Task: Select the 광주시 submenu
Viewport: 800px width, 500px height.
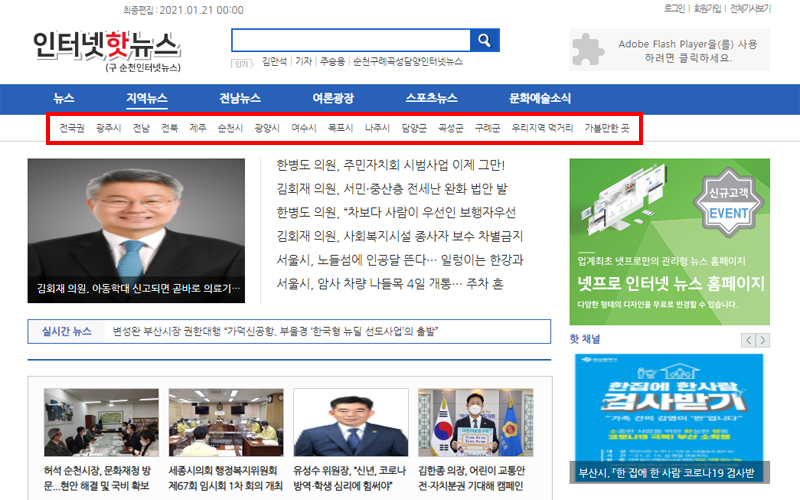Action: 109,128
